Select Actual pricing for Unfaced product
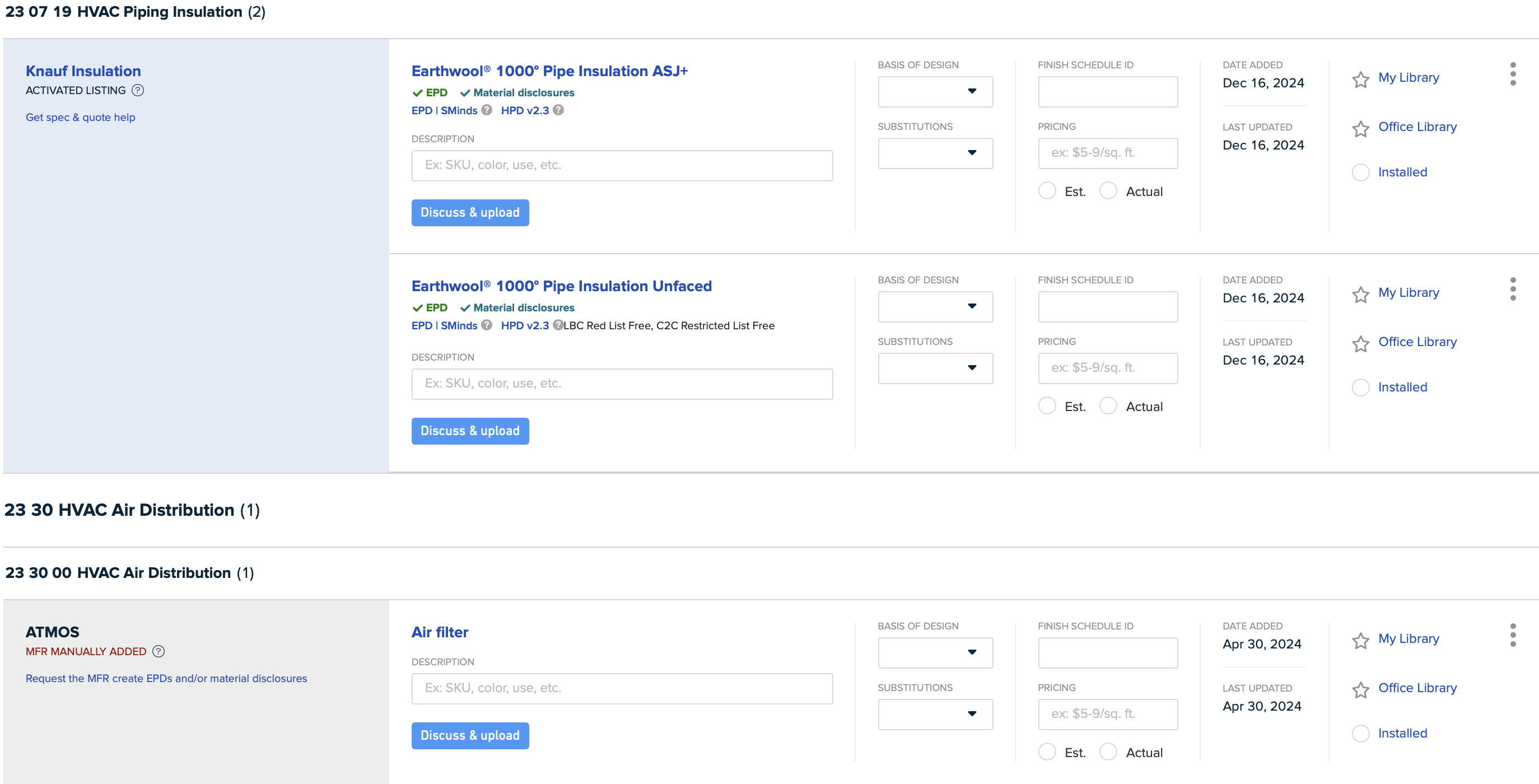1539x784 pixels. (x=1108, y=406)
